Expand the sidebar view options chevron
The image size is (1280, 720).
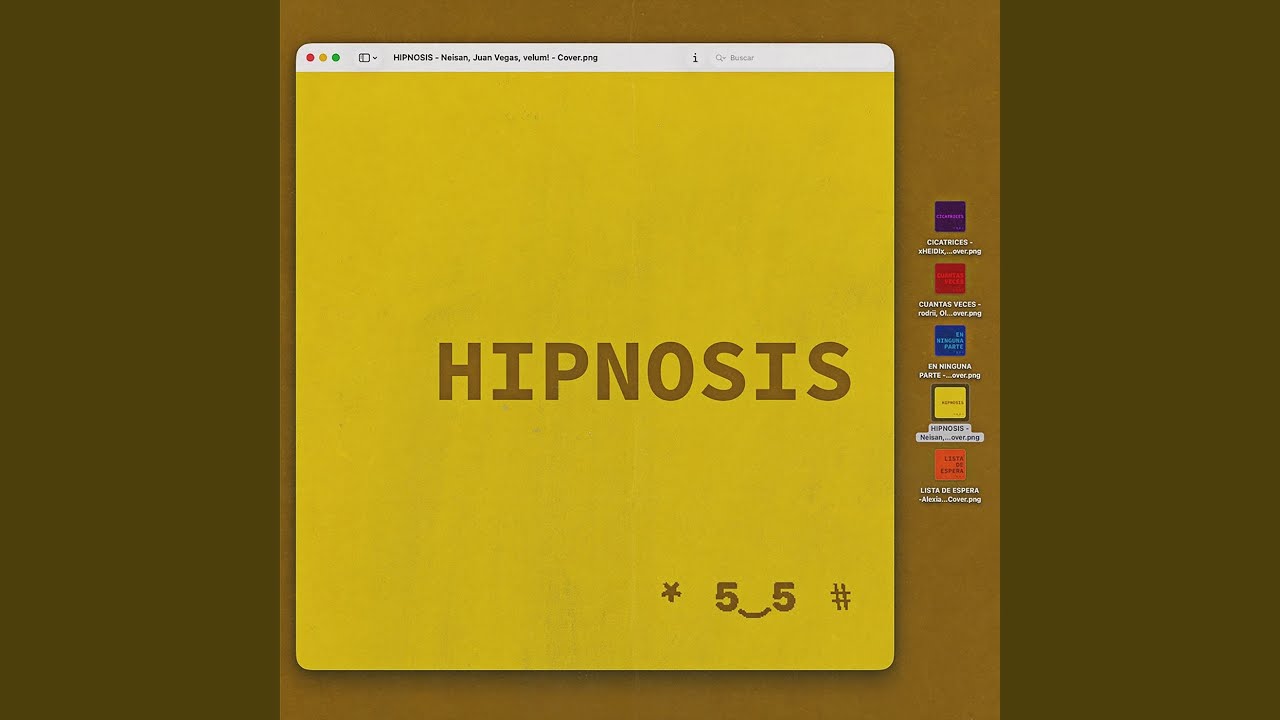tap(375, 58)
